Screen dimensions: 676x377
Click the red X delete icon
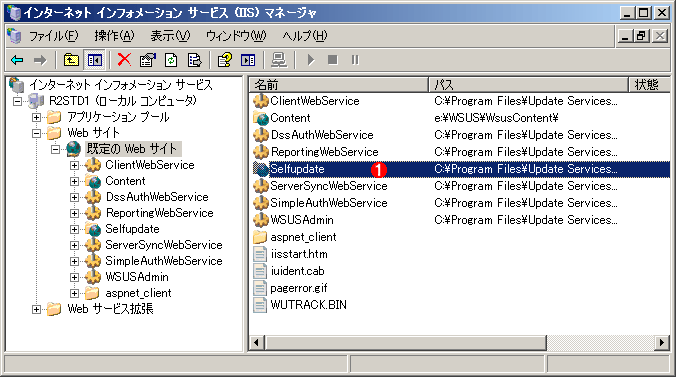click(124, 60)
